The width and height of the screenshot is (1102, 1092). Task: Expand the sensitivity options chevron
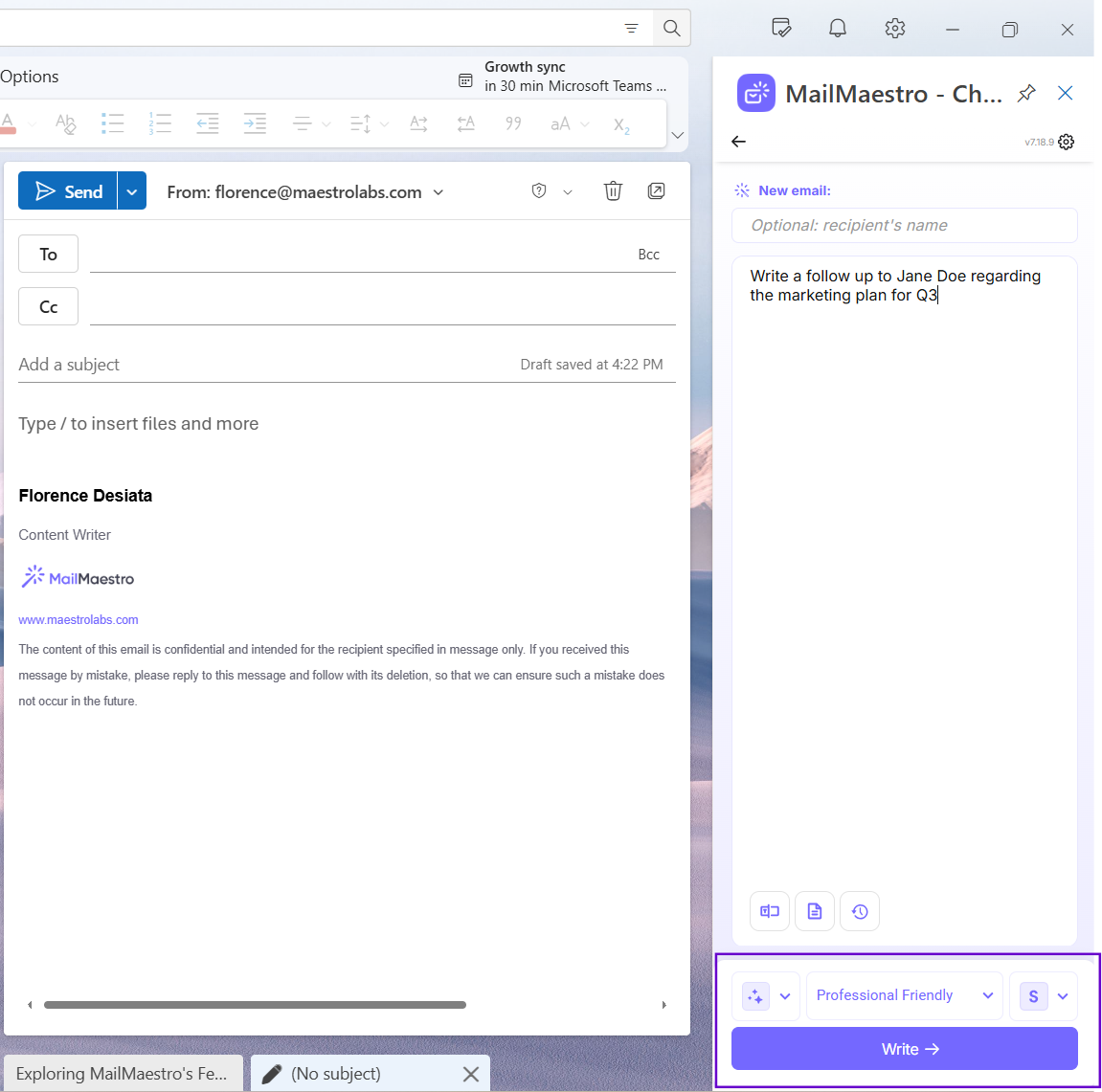(x=568, y=192)
